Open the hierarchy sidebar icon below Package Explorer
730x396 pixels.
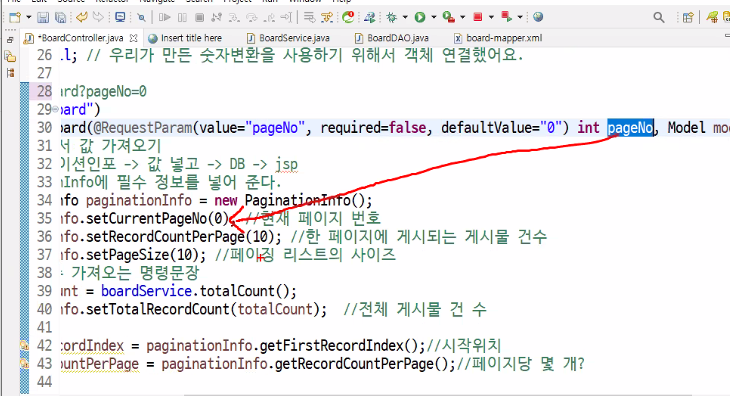tap(10, 73)
